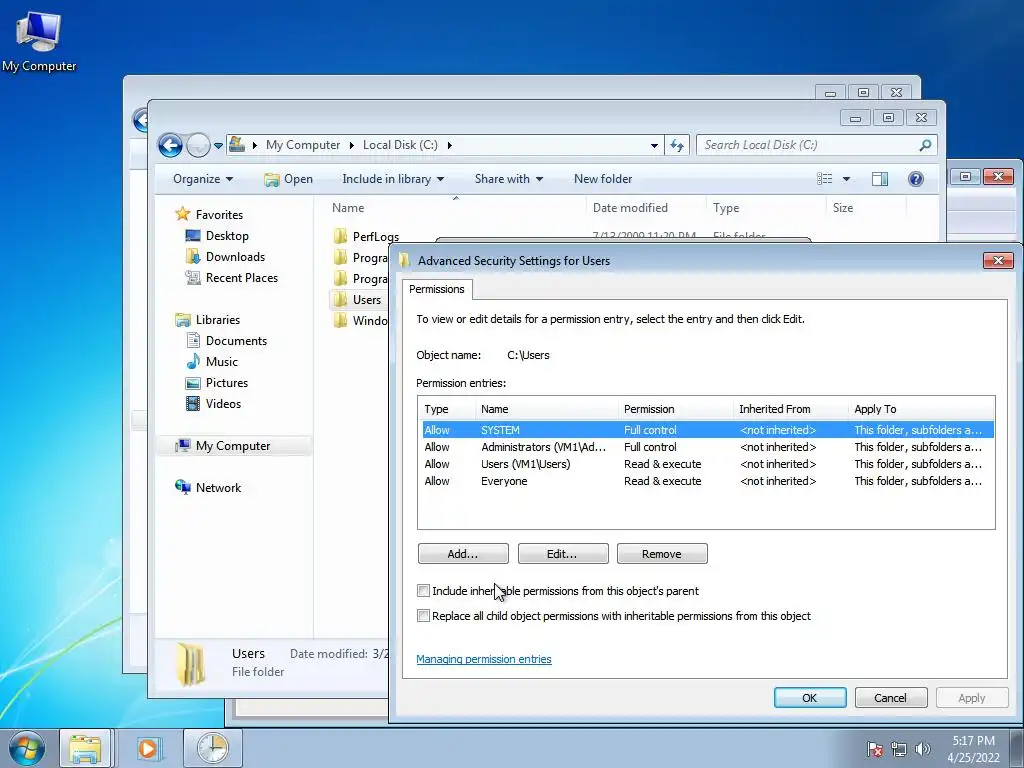Screen dimensions: 1024x768
Task: Sort by the Size column header
Action: click(866, 208)
